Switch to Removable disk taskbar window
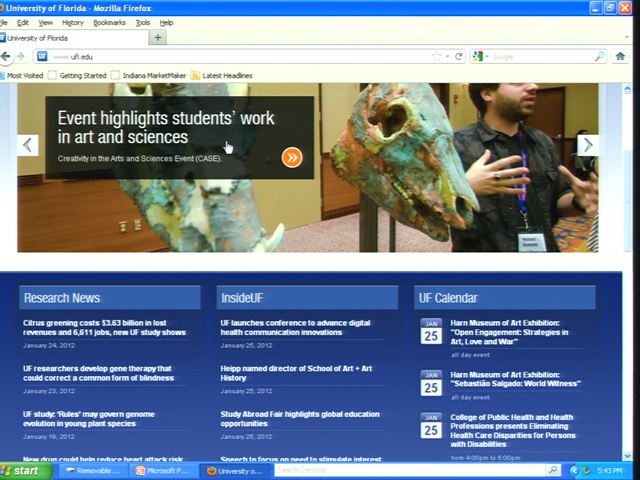 (93, 471)
